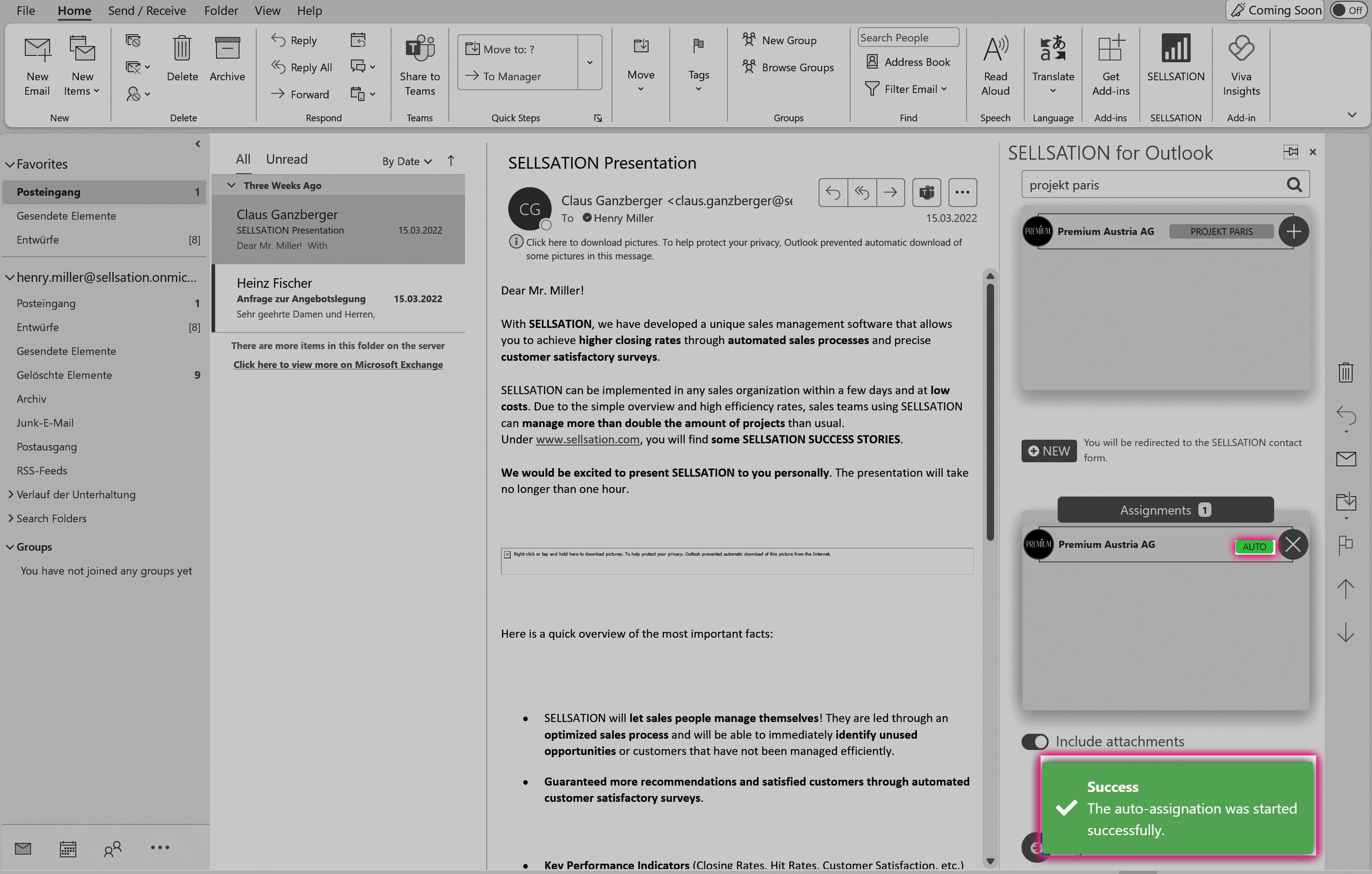
Task: Click the NEW contact button
Action: click(x=1048, y=451)
